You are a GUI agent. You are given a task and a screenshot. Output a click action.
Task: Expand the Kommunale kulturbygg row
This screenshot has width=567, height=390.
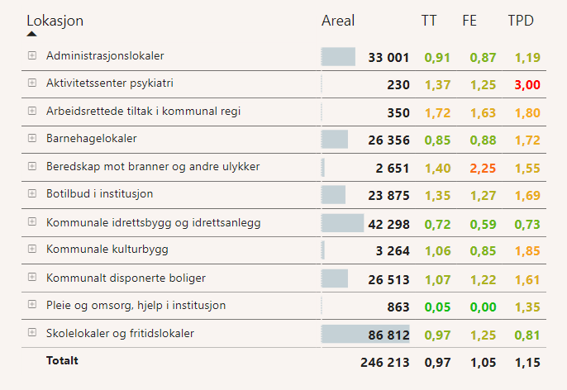coord(32,249)
